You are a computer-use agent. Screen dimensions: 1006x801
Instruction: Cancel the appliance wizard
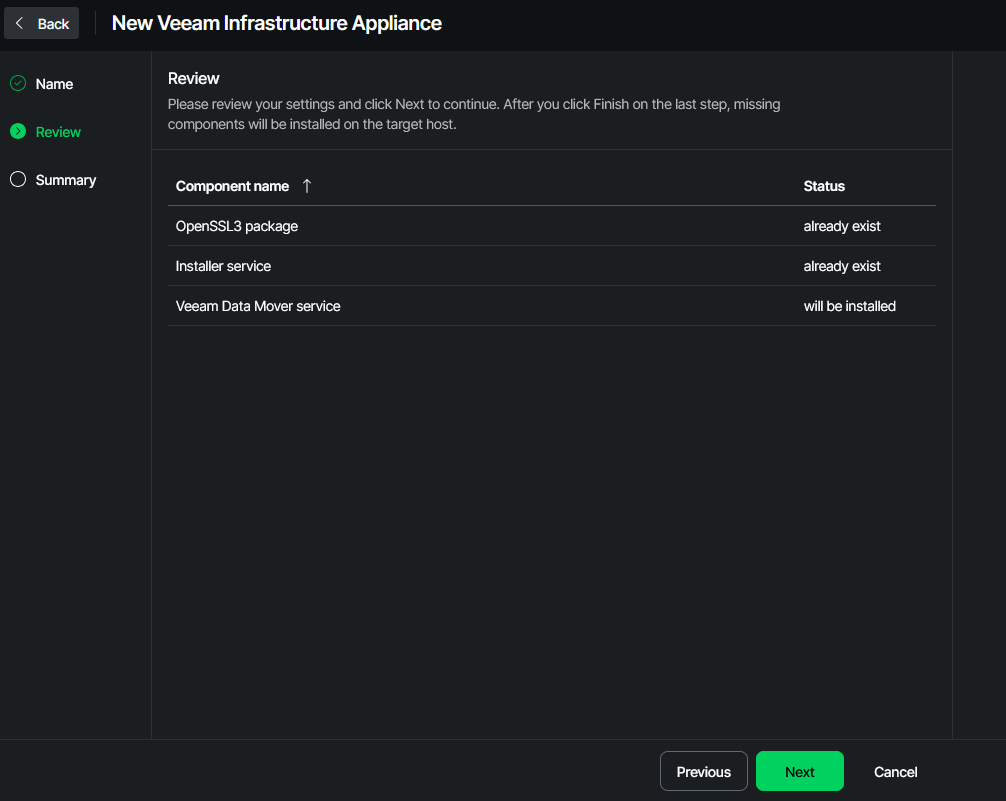(x=895, y=772)
